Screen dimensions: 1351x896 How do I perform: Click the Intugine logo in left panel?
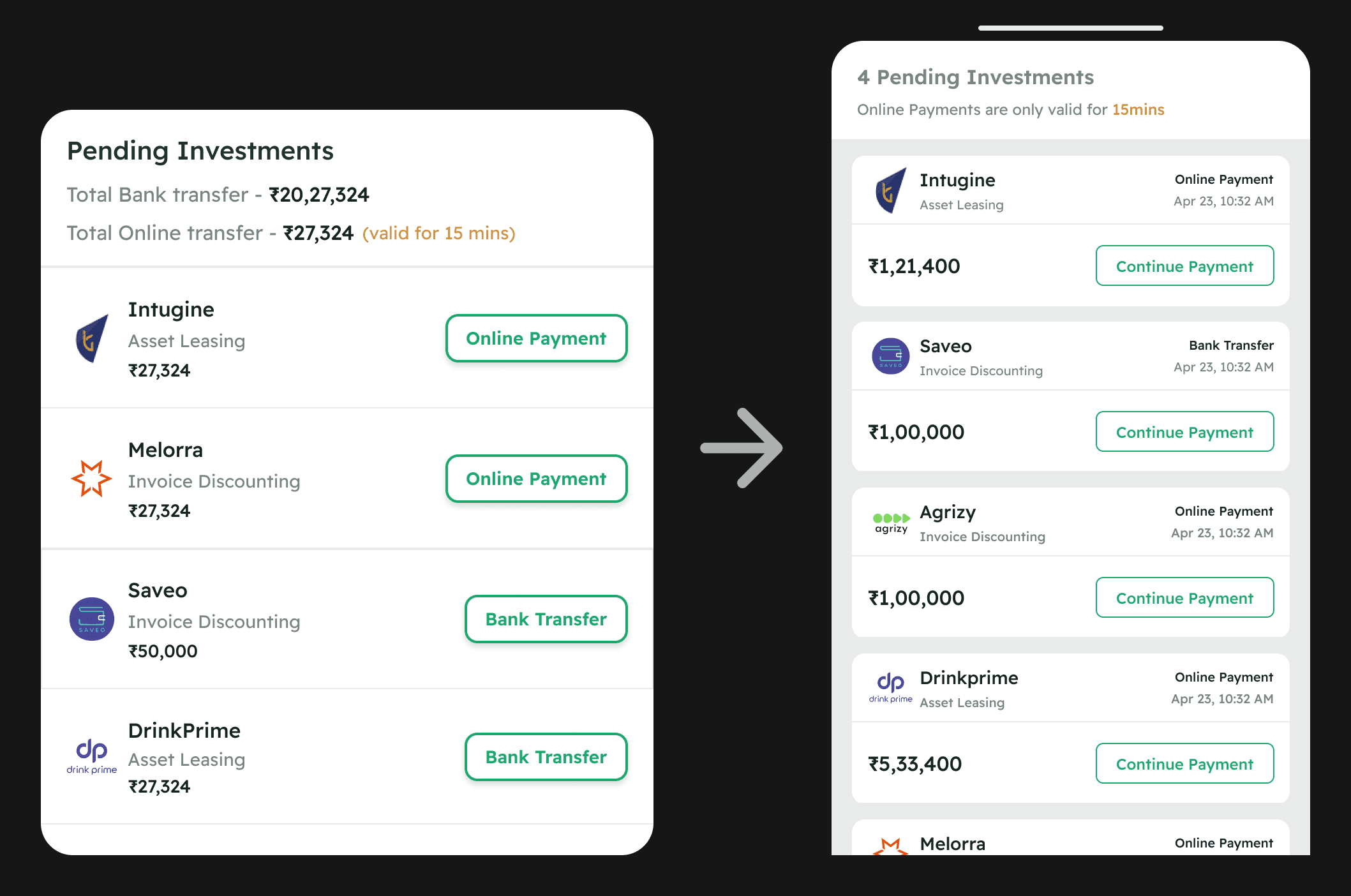point(92,338)
